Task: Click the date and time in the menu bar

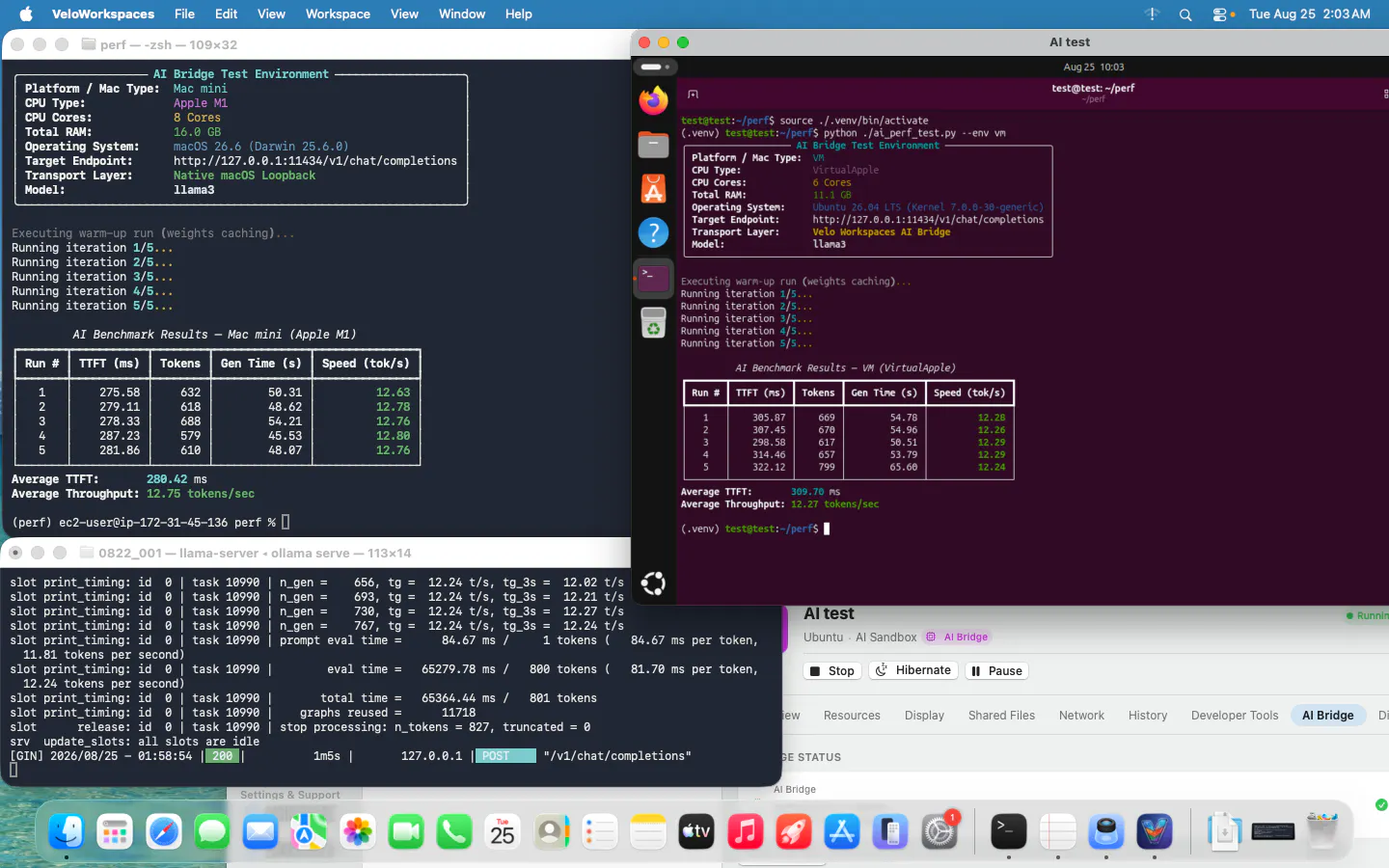Action: 1310,14
